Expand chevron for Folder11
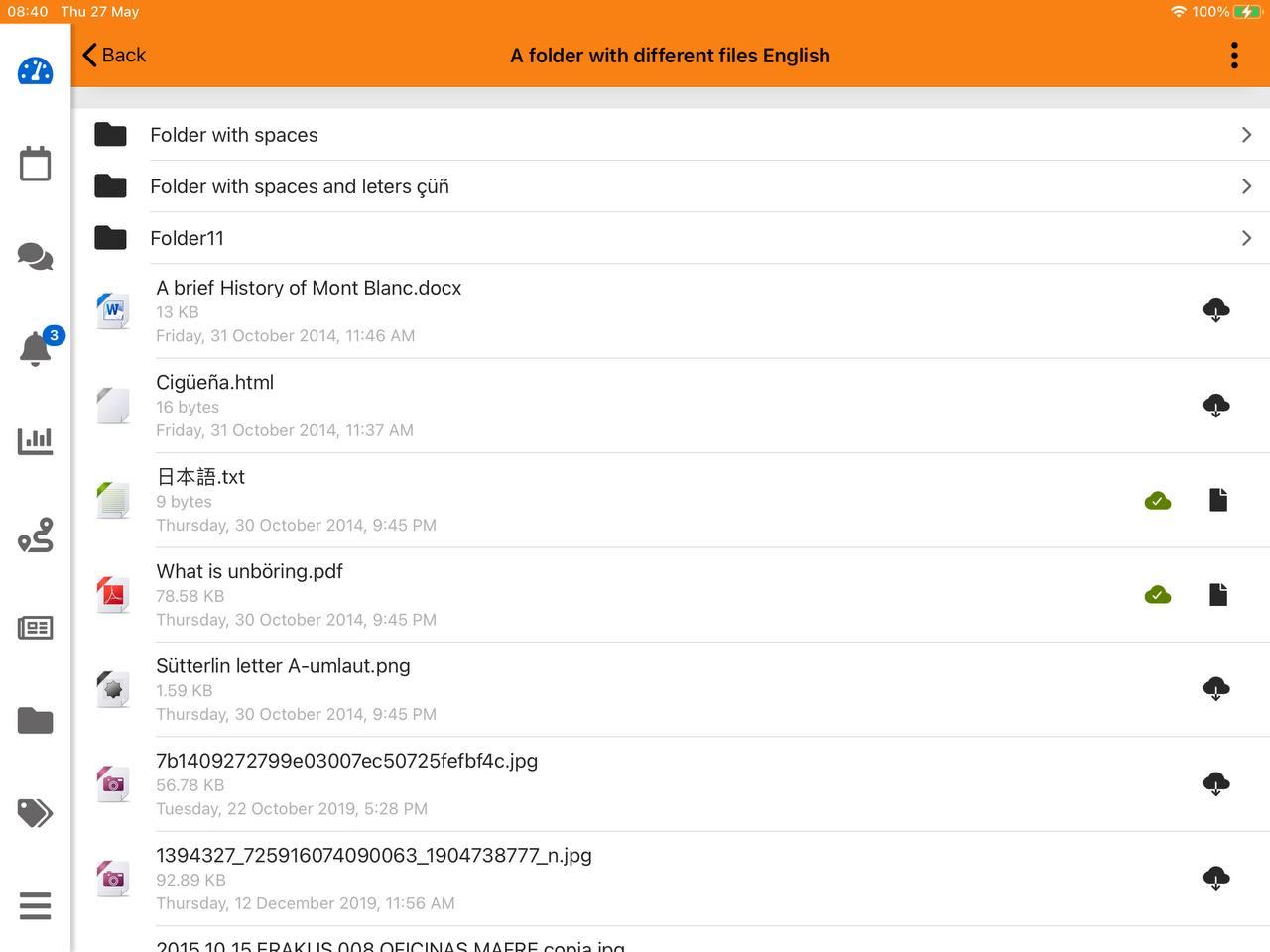1270x952 pixels. click(x=1246, y=238)
